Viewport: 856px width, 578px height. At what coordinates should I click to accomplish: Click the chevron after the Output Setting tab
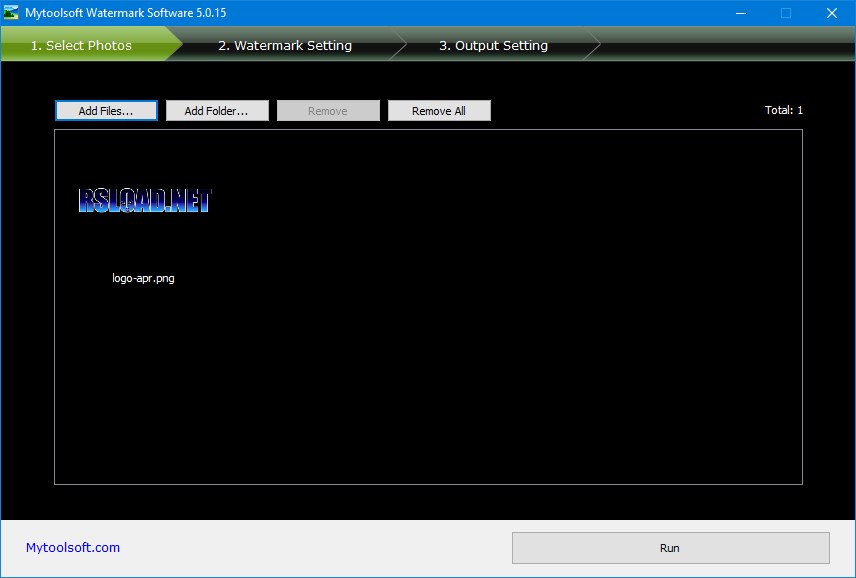point(594,45)
